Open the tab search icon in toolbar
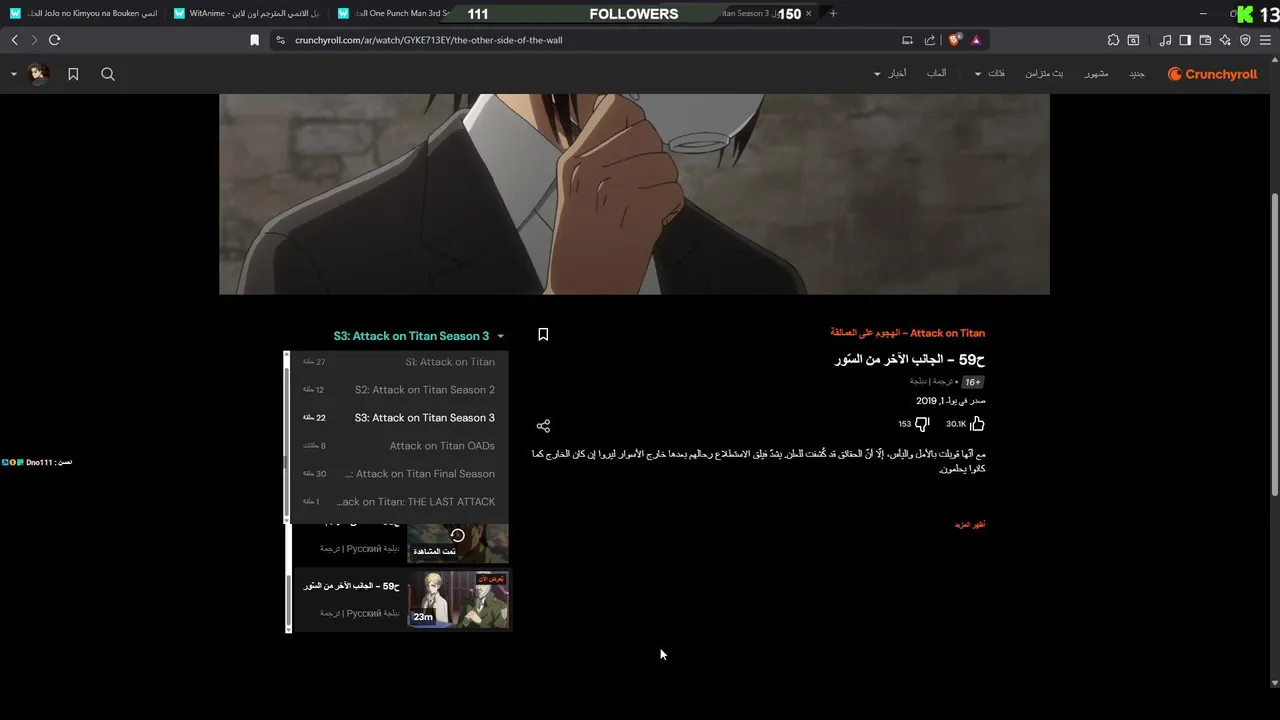 (1133, 40)
